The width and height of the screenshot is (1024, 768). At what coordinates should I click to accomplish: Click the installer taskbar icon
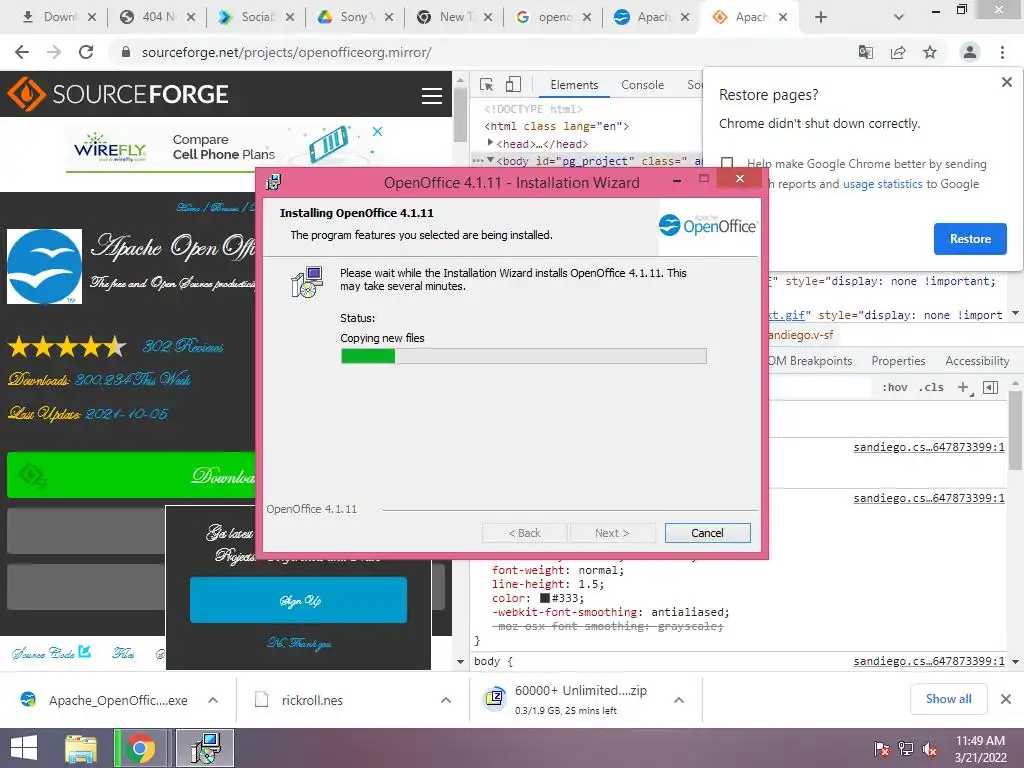pyautogui.click(x=206, y=748)
